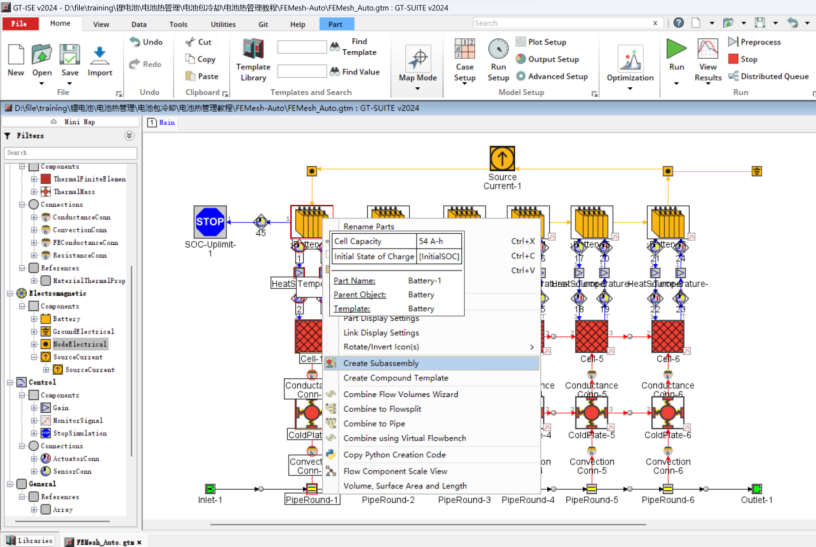Image resolution: width=816 pixels, height=547 pixels.
Task: Select Copy Python Creation Code
Action: coord(431,454)
